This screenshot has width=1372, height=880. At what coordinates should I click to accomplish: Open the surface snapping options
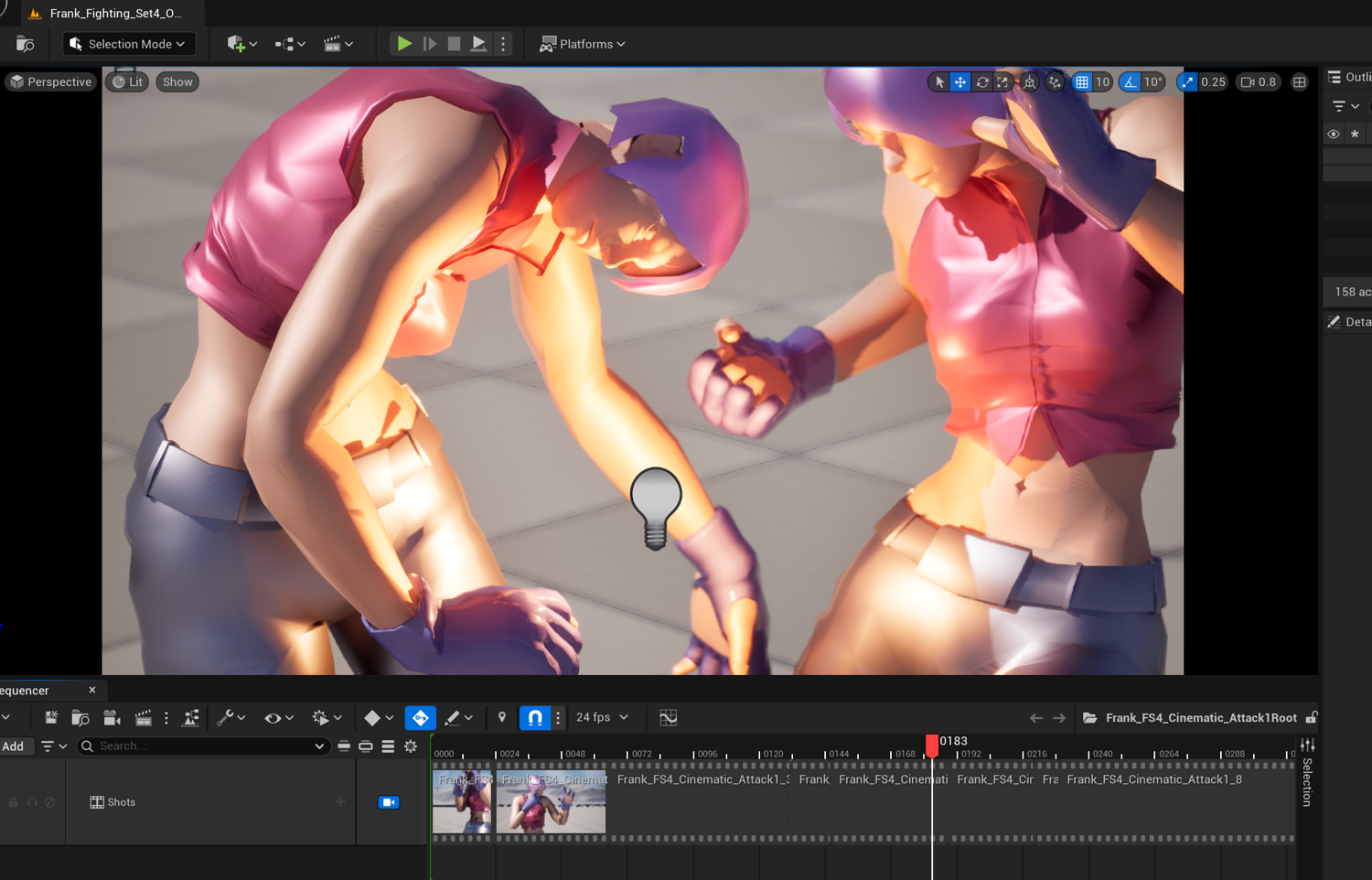click(x=1055, y=82)
